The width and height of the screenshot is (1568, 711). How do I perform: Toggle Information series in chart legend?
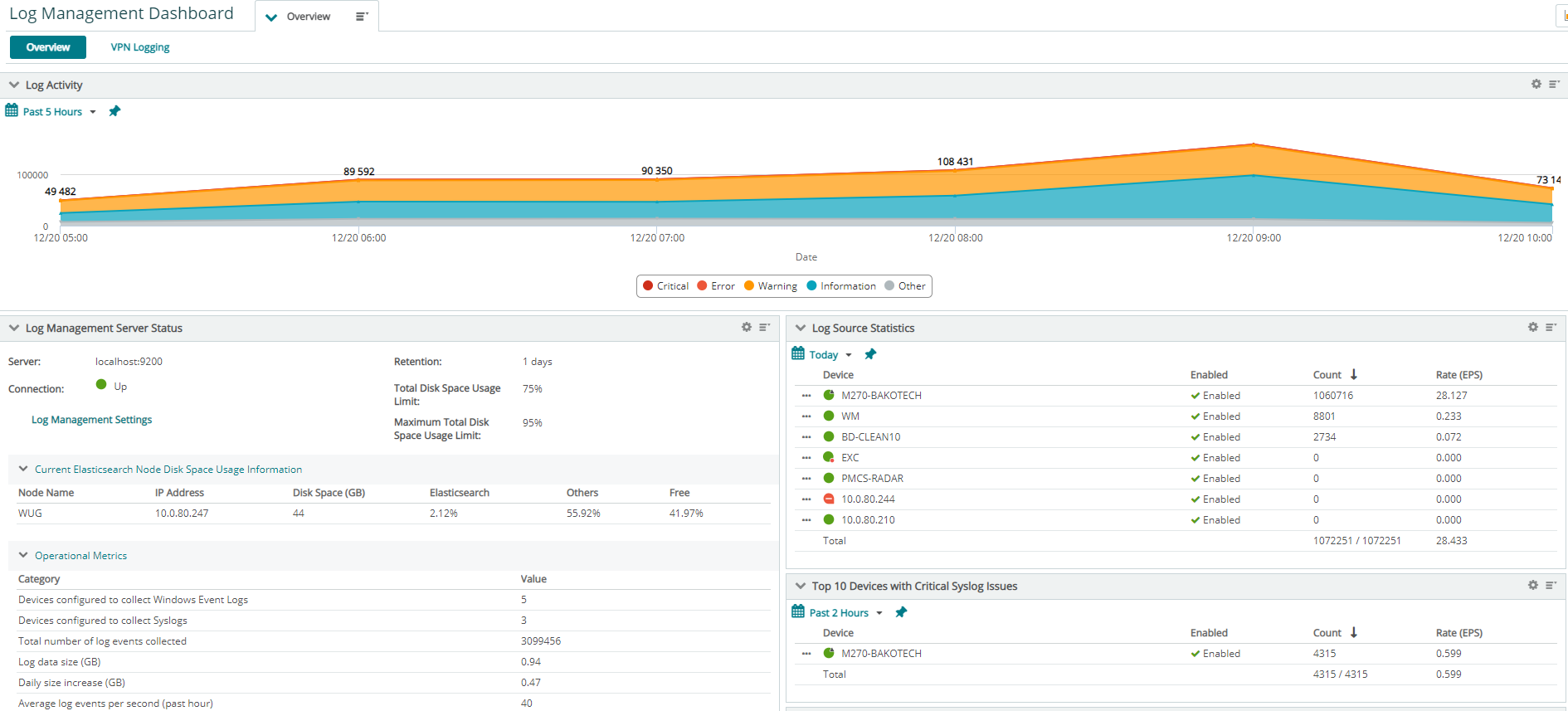[x=840, y=286]
